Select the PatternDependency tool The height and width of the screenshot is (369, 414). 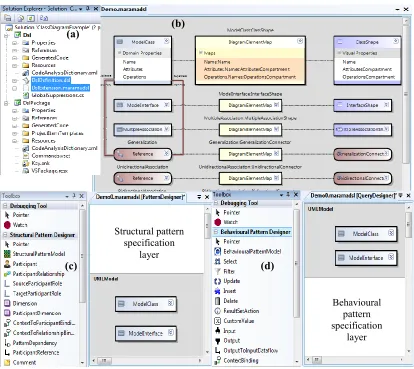coord(31,343)
